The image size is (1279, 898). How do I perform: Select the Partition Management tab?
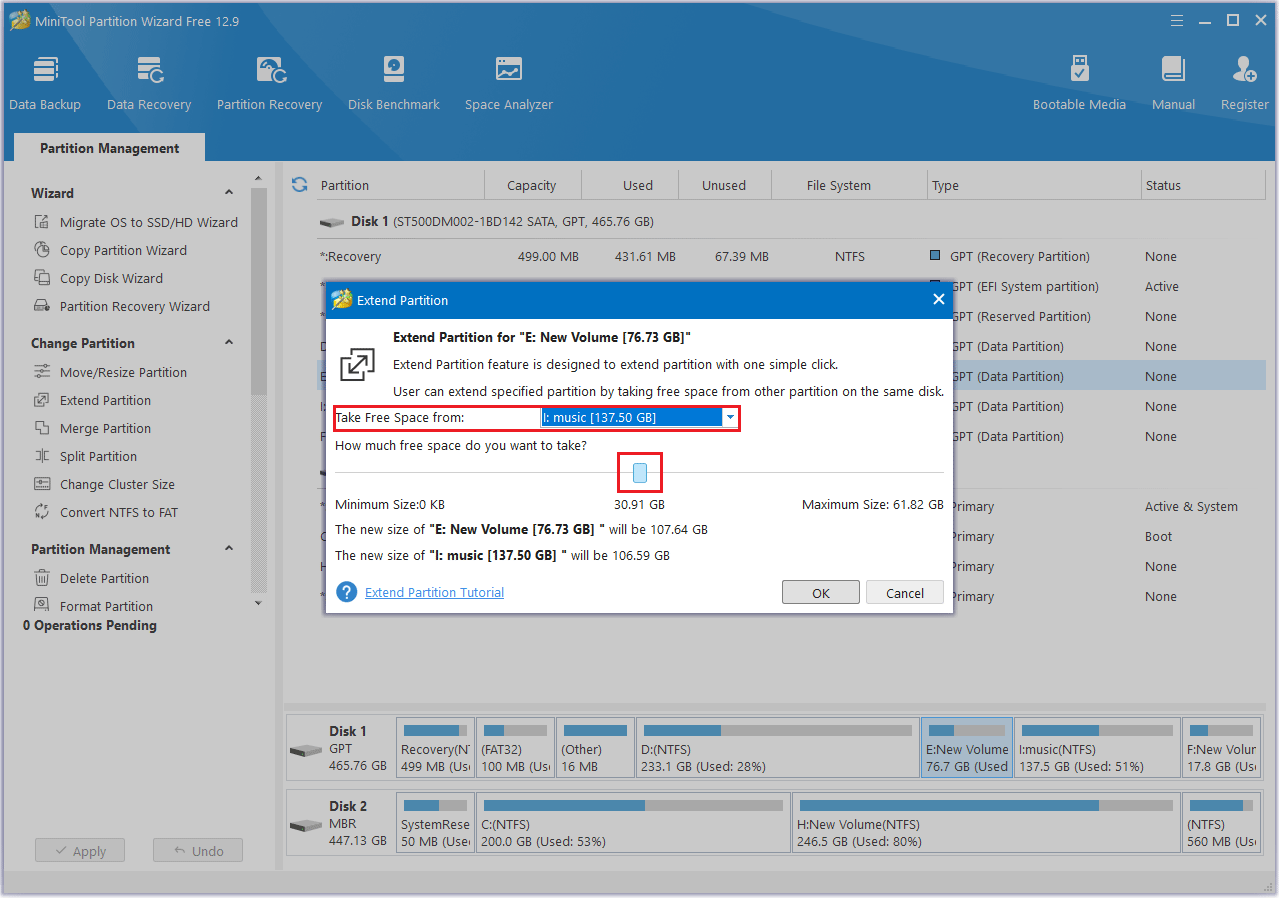coord(109,148)
